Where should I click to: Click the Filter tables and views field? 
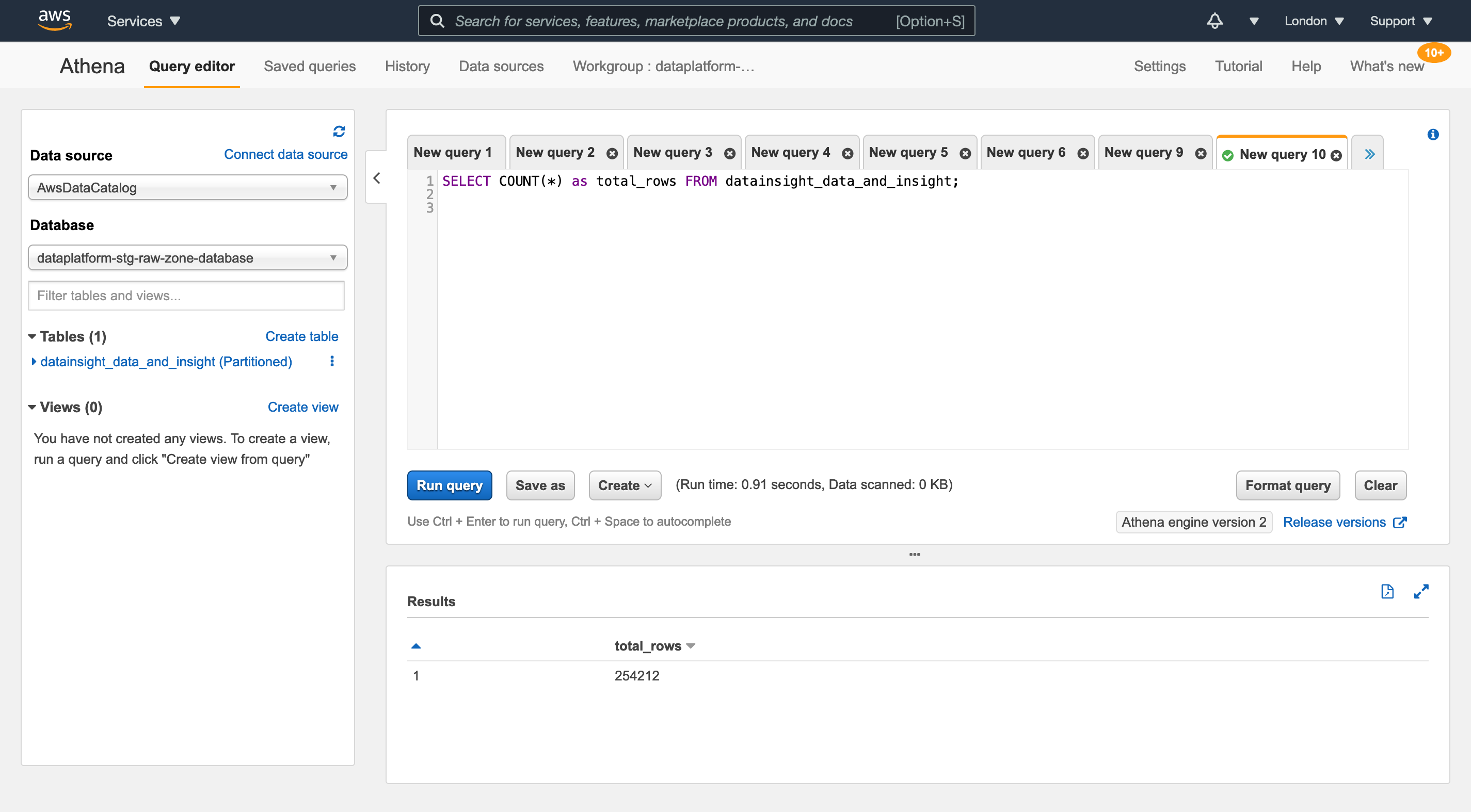click(186, 296)
